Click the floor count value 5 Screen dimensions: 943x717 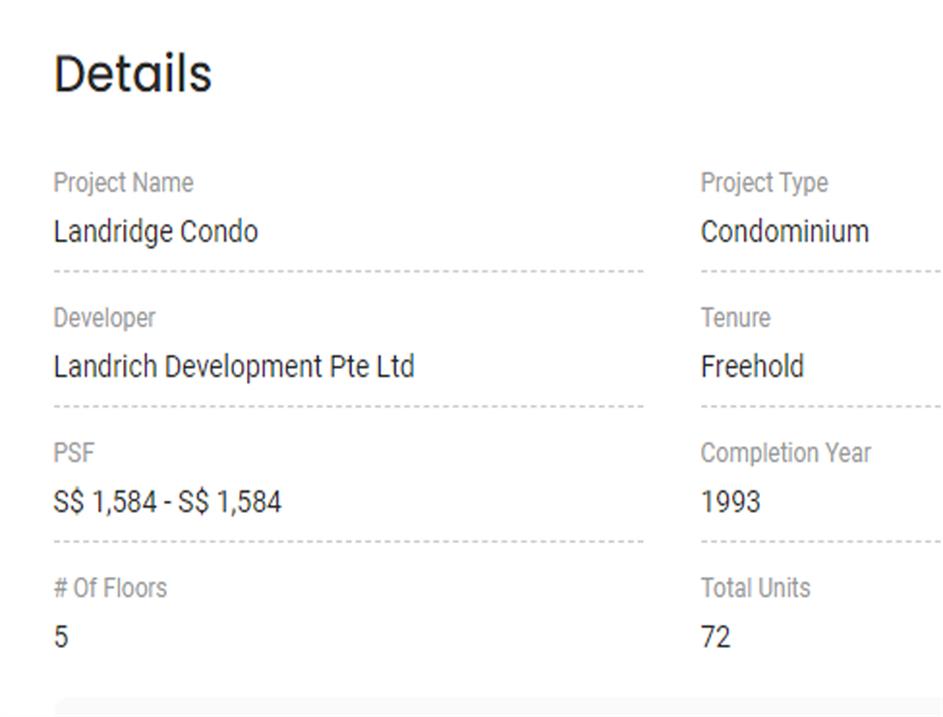point(61,637)
